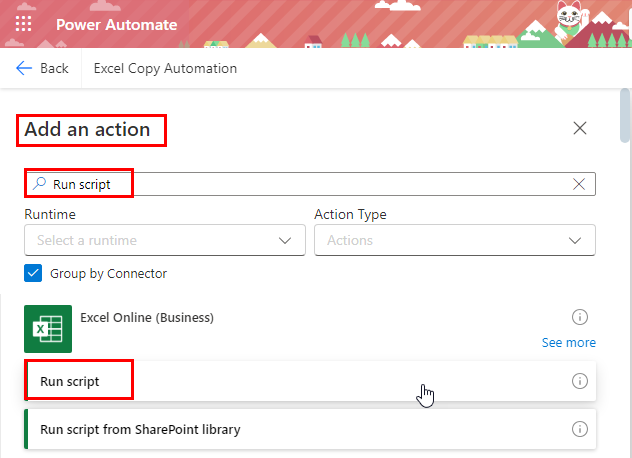
Task: Focus the Run script search field
Action: pyautogui.click(x=310, y=184)
